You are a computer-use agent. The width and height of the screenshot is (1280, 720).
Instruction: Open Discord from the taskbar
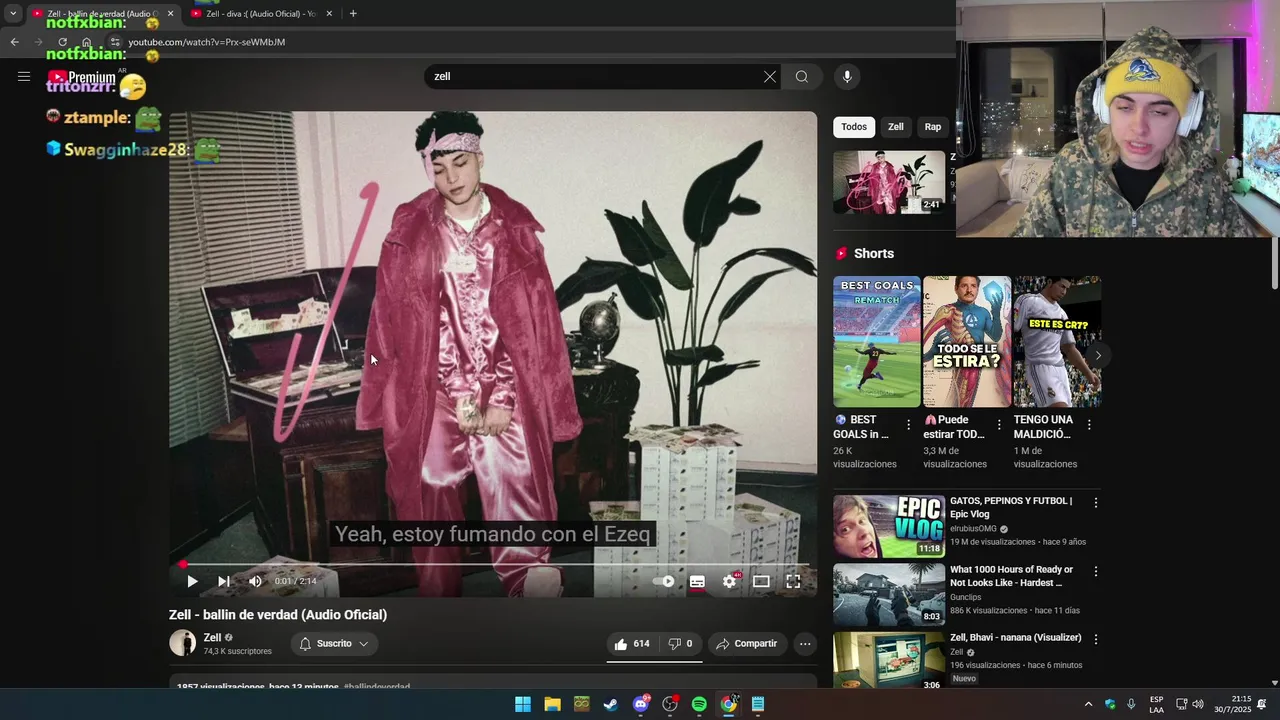pyautogui.click(x=641, y=704)
